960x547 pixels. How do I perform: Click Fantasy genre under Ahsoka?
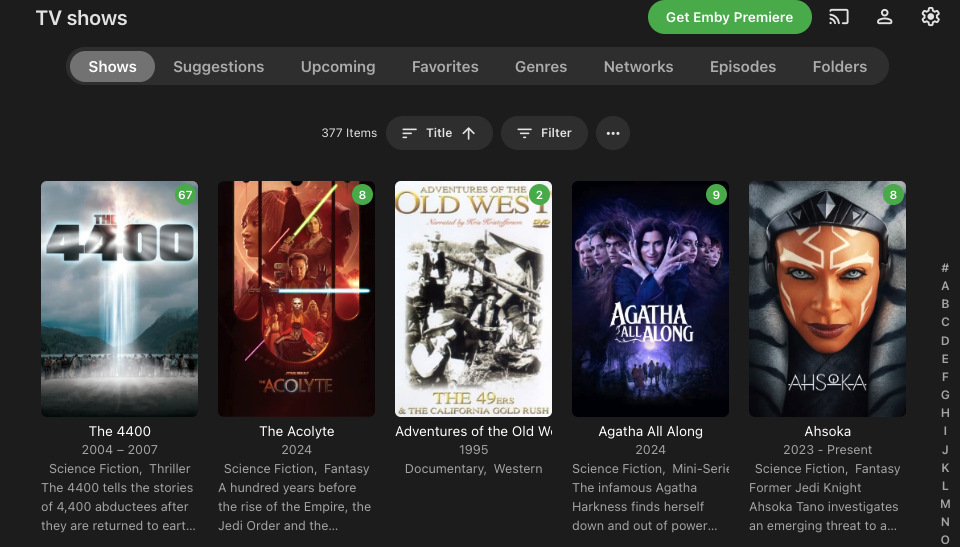click(x=877, y=469)
